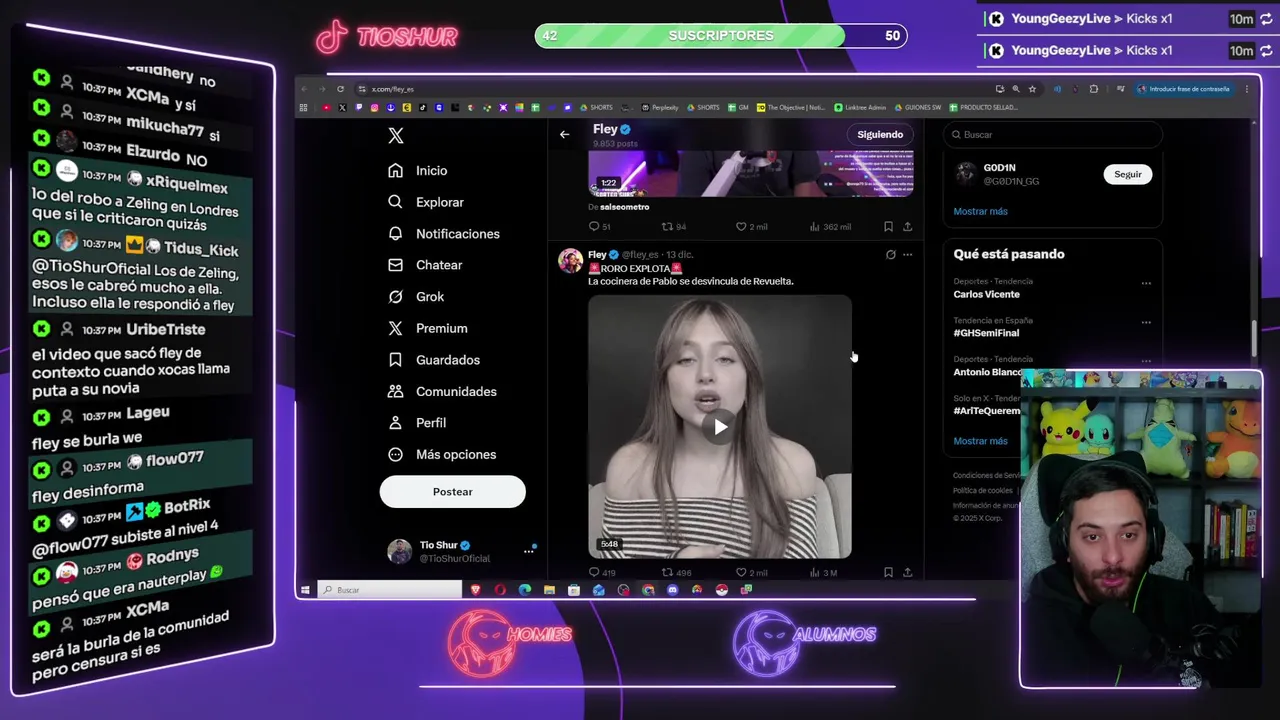This screenshot has height=720, width=1280.
Task: Open the Pokéball app in the taskbar
Action: 721,590
